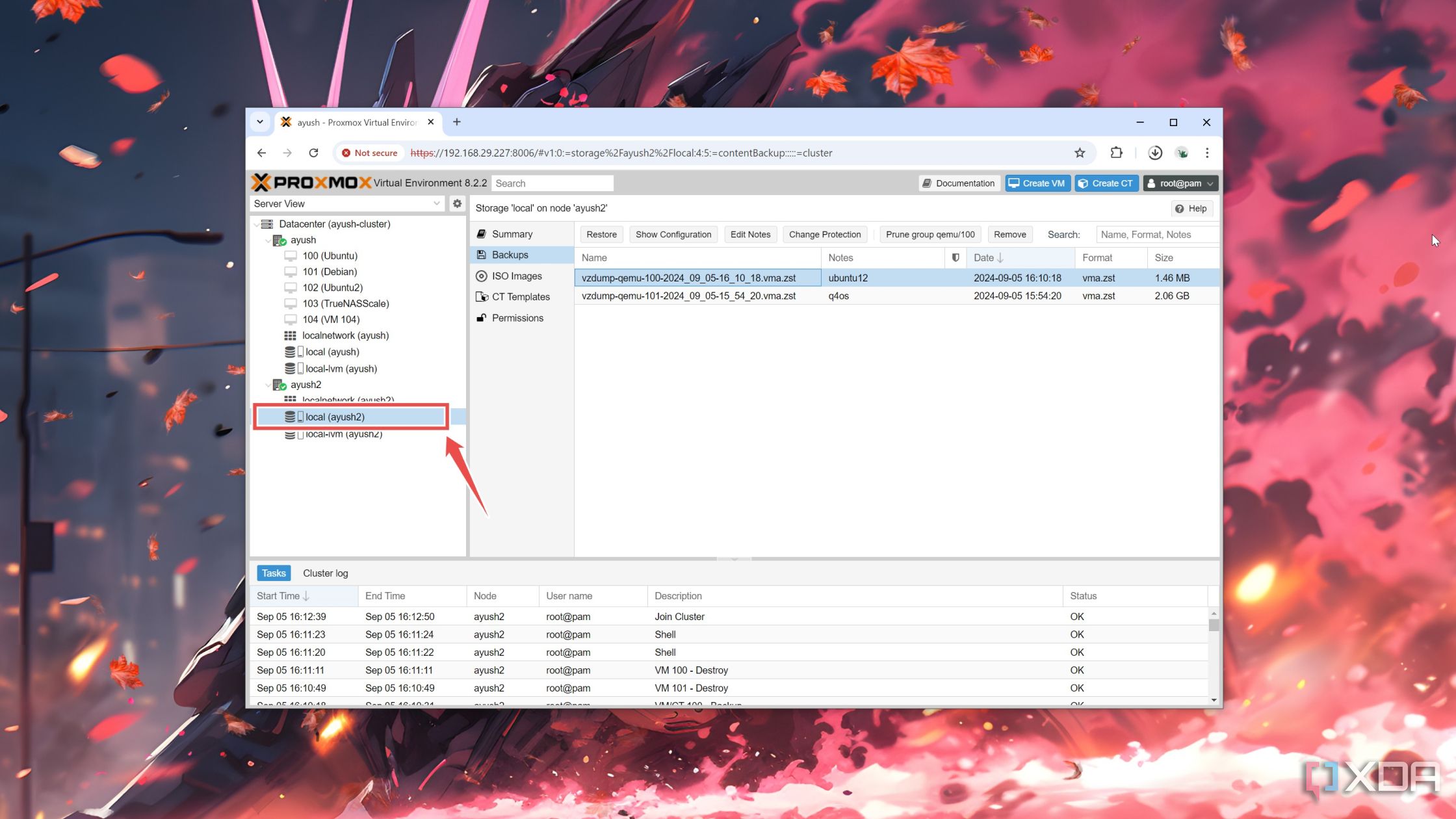Switch to Cluster log tab

point(325,573)
